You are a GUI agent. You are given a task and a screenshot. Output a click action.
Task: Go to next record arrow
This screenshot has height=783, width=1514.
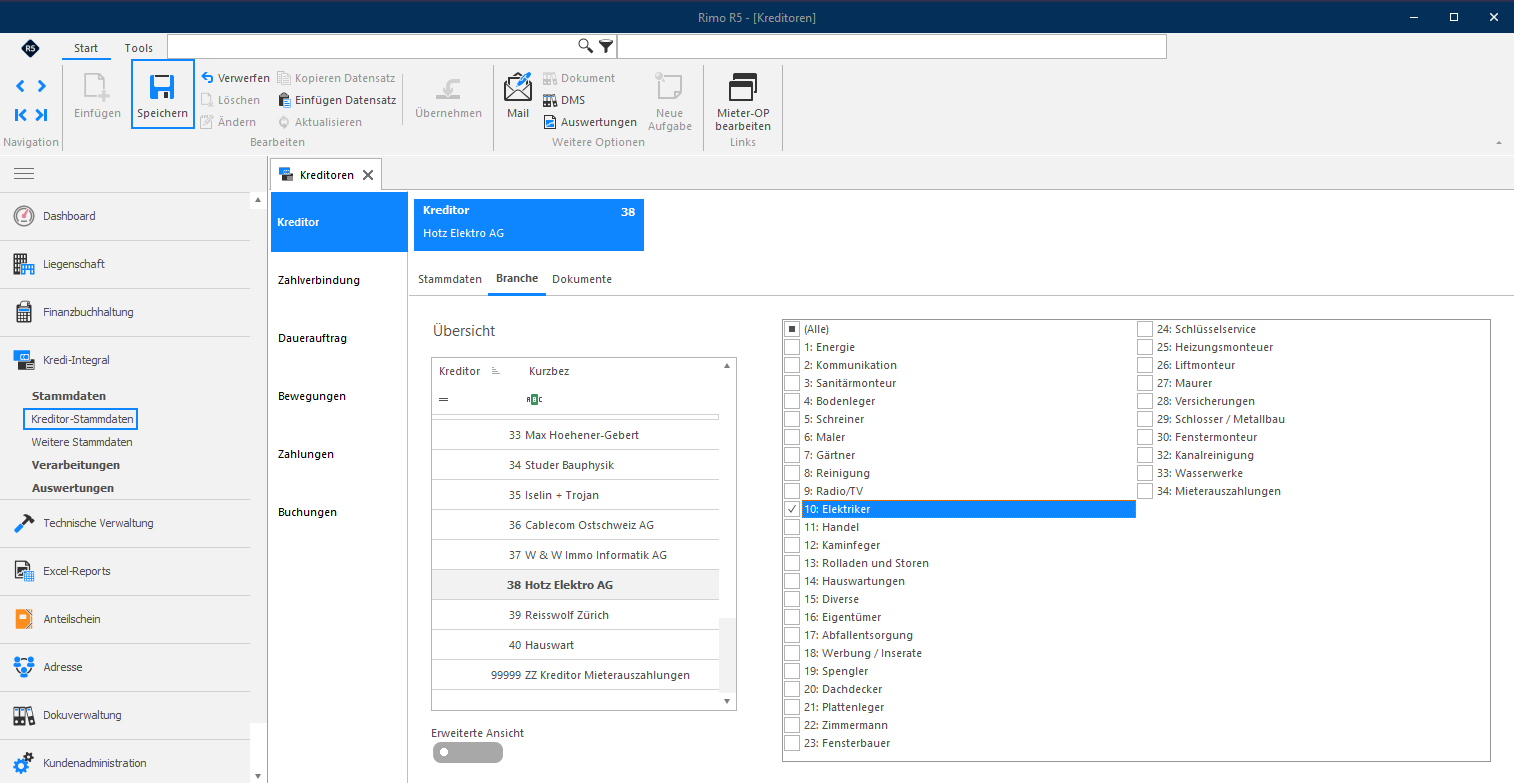coord(41,87)
